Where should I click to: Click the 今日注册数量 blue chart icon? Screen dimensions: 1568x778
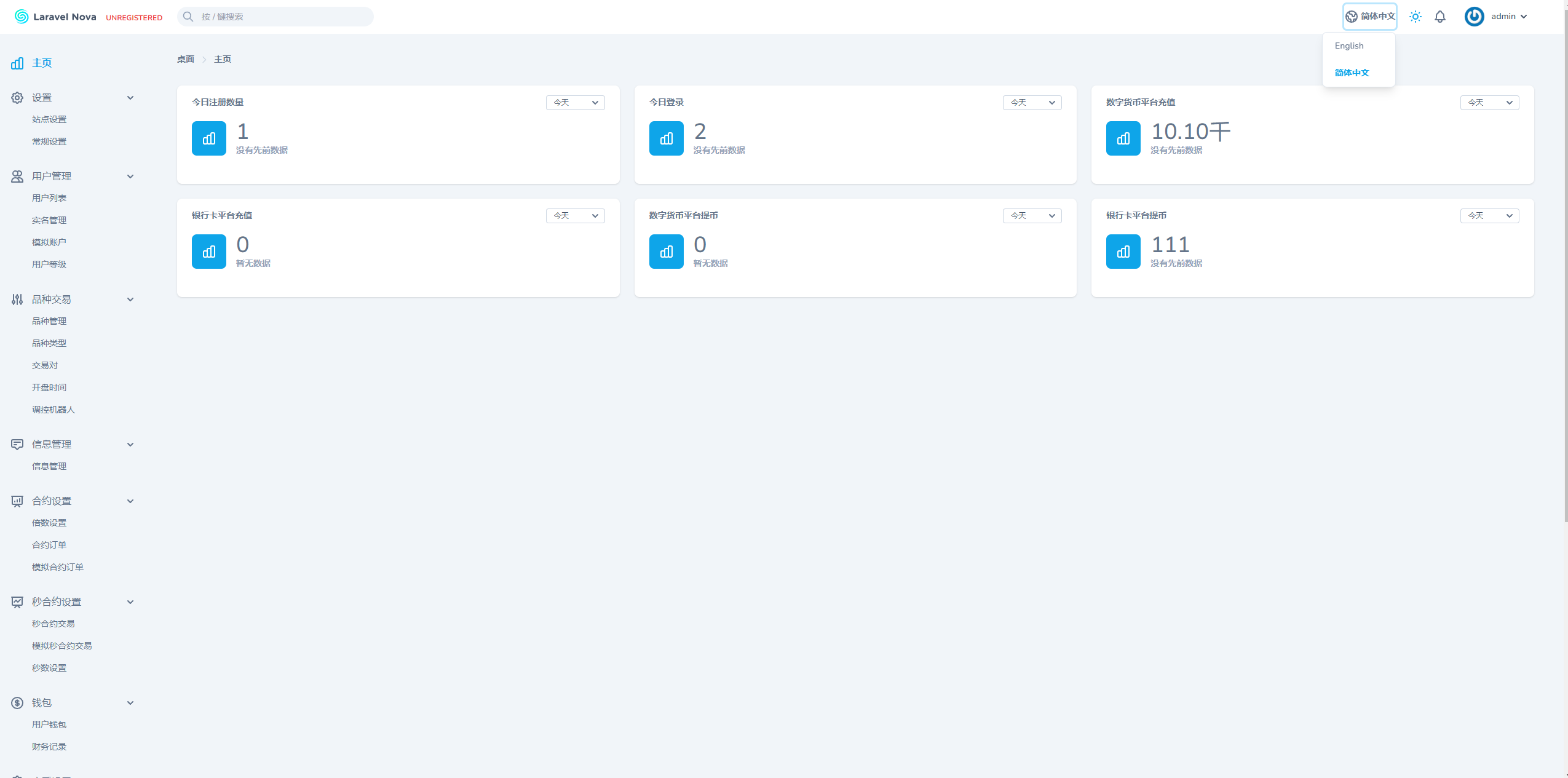click(x=209, y=138)
